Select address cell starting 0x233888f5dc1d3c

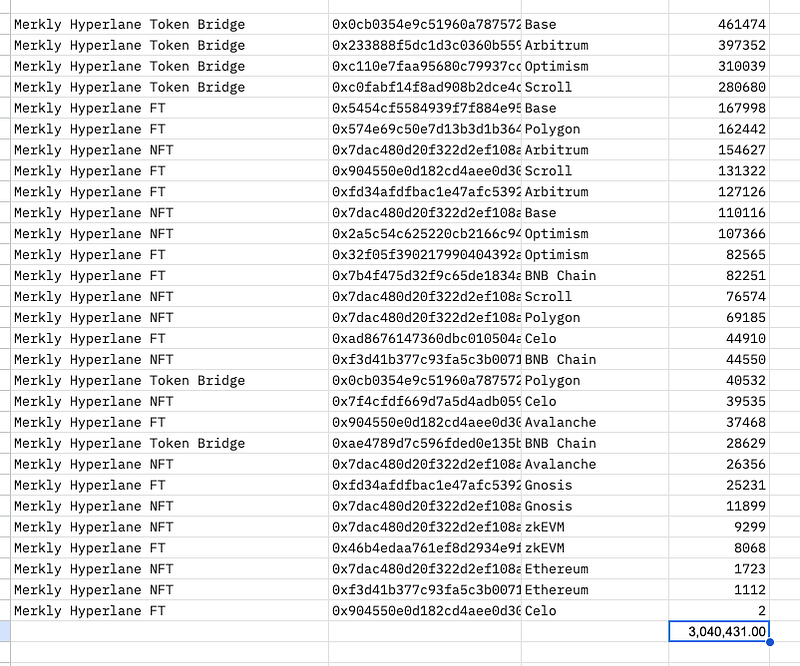(425, 45)
